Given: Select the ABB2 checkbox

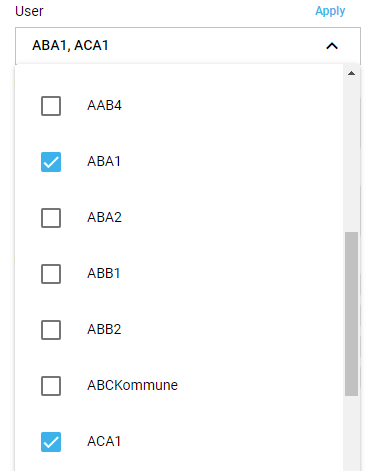Looking at the screenshot, I should 51,330.
